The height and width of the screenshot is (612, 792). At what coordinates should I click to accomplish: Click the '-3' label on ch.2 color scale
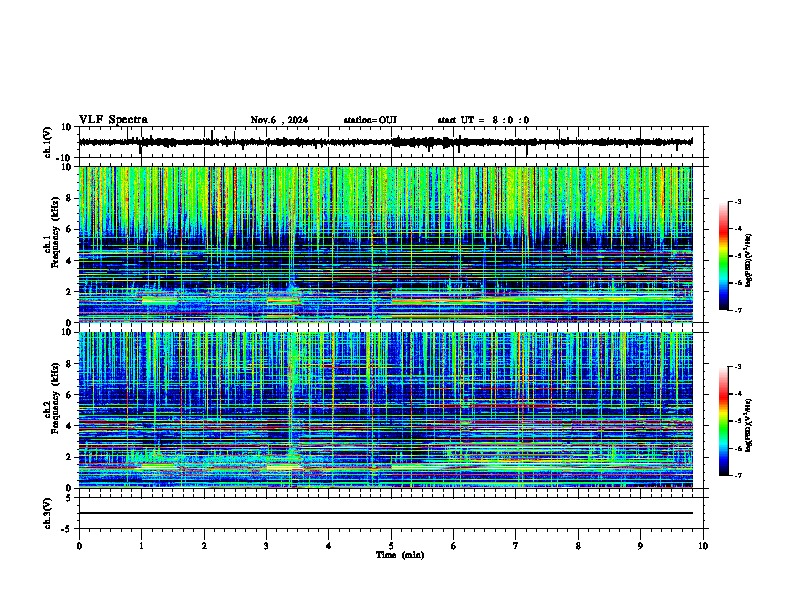[x=738, y=367]
